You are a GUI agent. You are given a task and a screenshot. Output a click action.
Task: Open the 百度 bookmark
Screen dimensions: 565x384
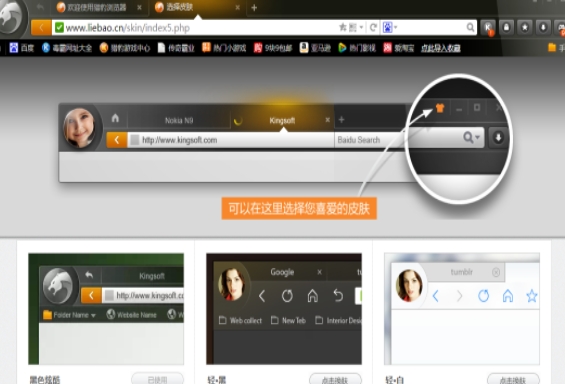(22, 48)
